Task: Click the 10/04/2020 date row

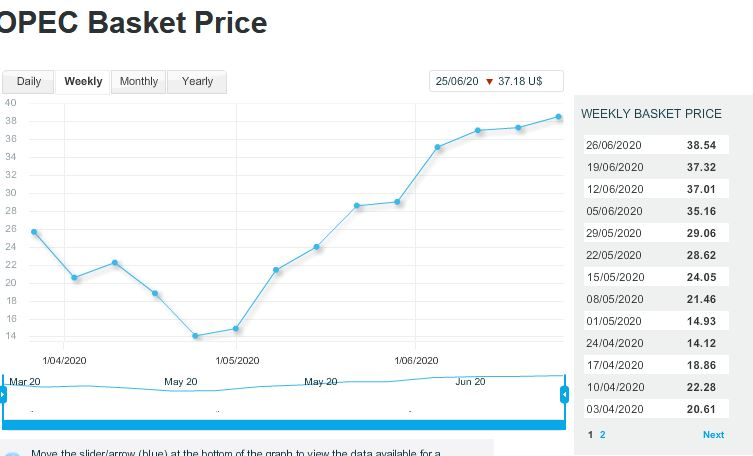Action: pyautogui.click(x=656, y=387)
